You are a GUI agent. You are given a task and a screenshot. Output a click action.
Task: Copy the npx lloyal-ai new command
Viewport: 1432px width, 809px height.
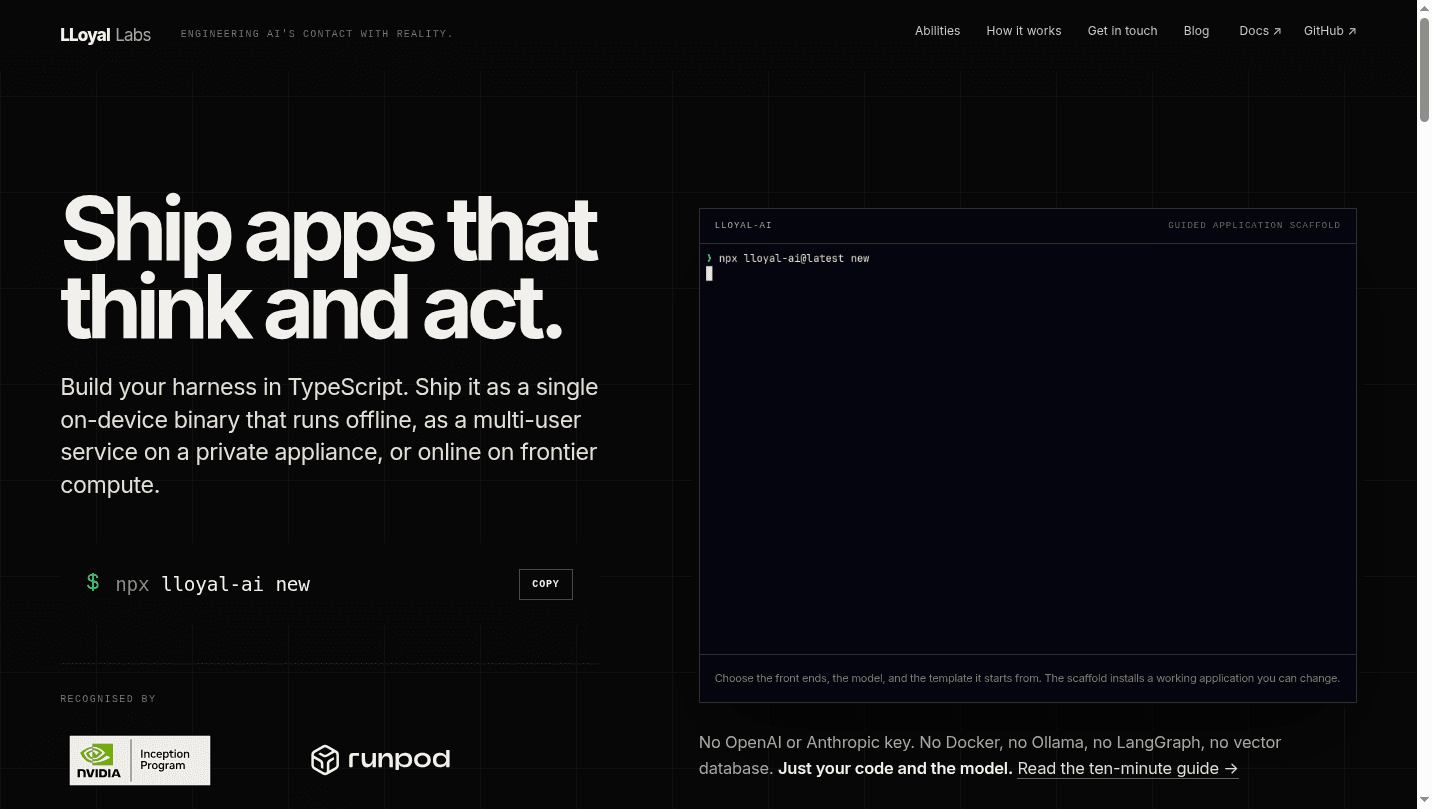545,584
